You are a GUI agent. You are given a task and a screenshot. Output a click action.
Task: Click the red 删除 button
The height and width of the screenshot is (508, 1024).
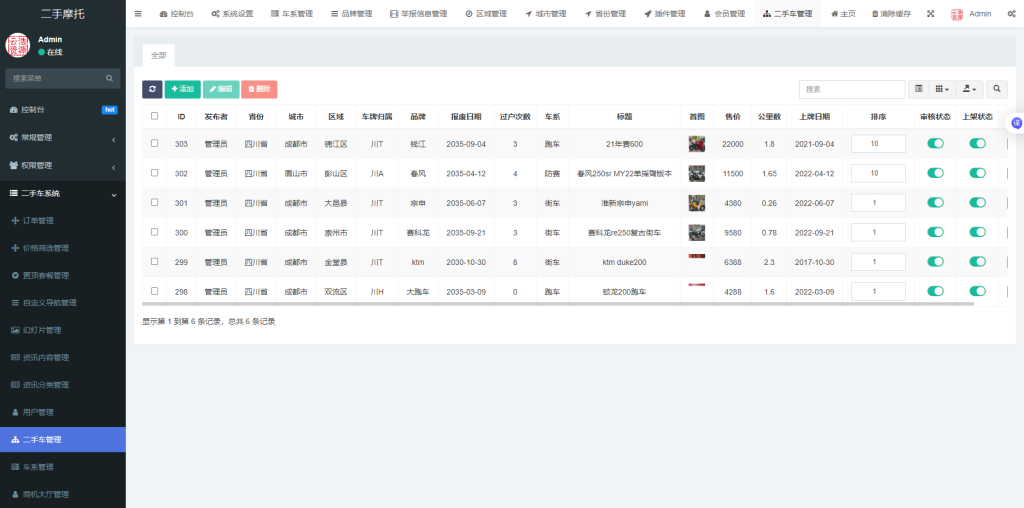[259, 89]
